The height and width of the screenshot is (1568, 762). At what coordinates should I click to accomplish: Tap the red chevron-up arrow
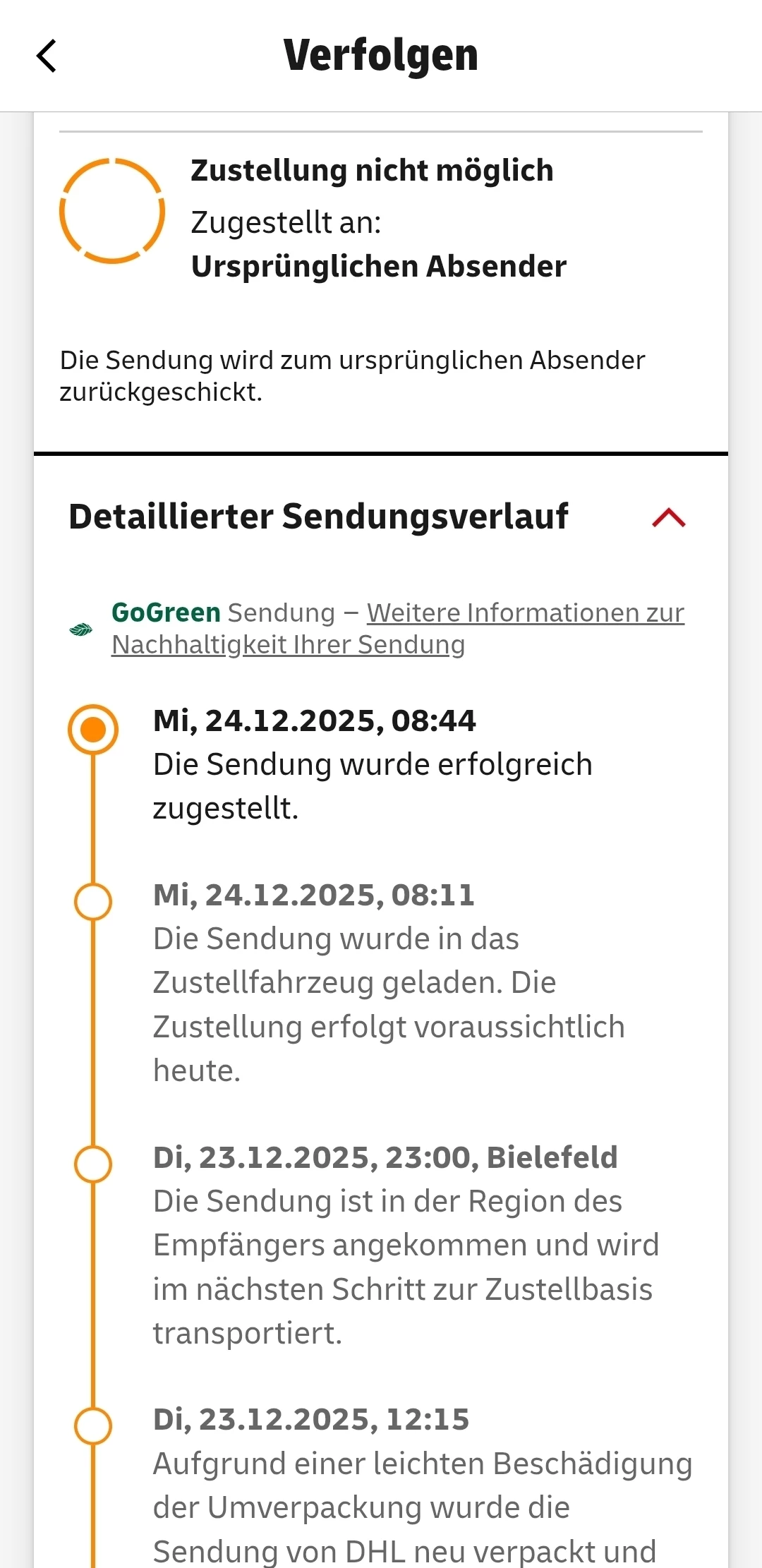[x=669, y=517]
